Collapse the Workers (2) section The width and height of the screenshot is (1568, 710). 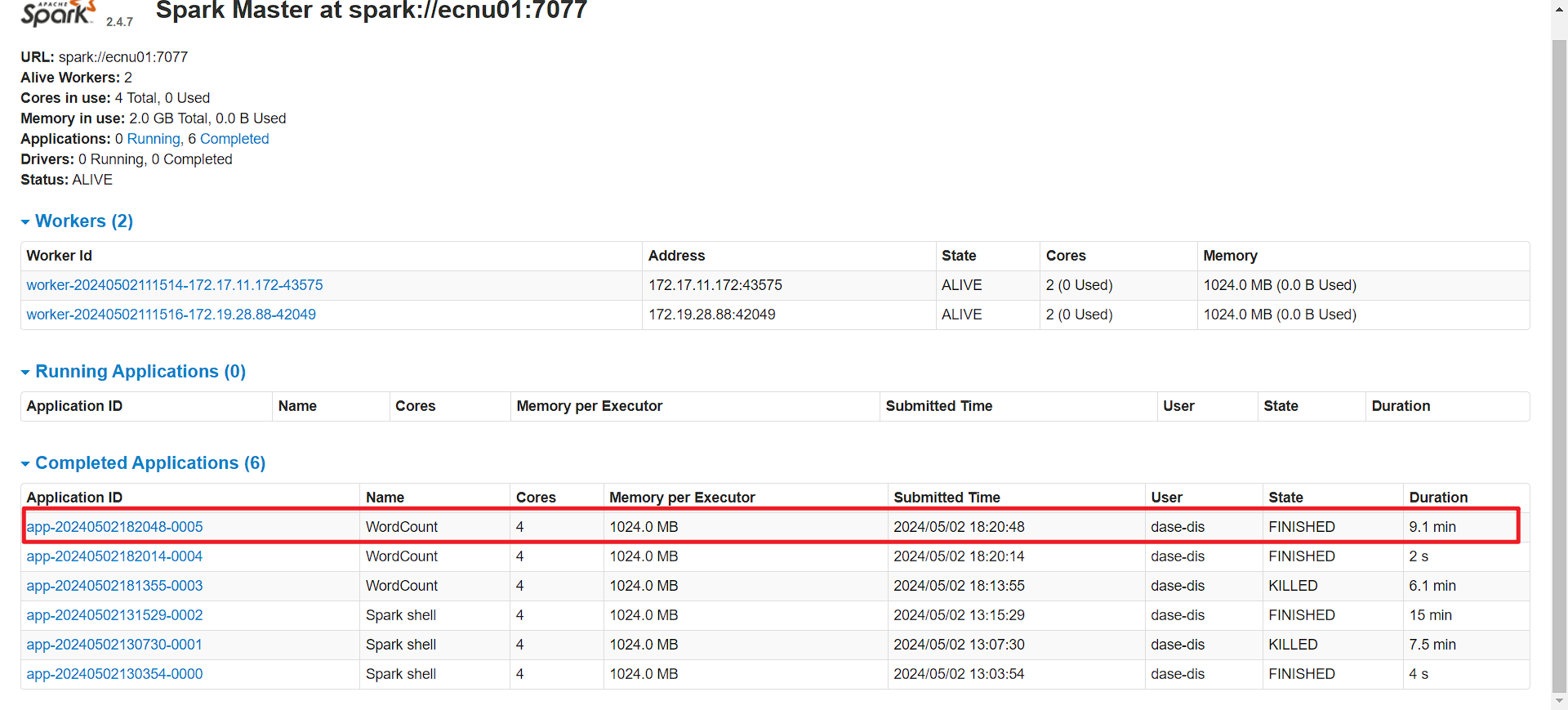(77, 221)
